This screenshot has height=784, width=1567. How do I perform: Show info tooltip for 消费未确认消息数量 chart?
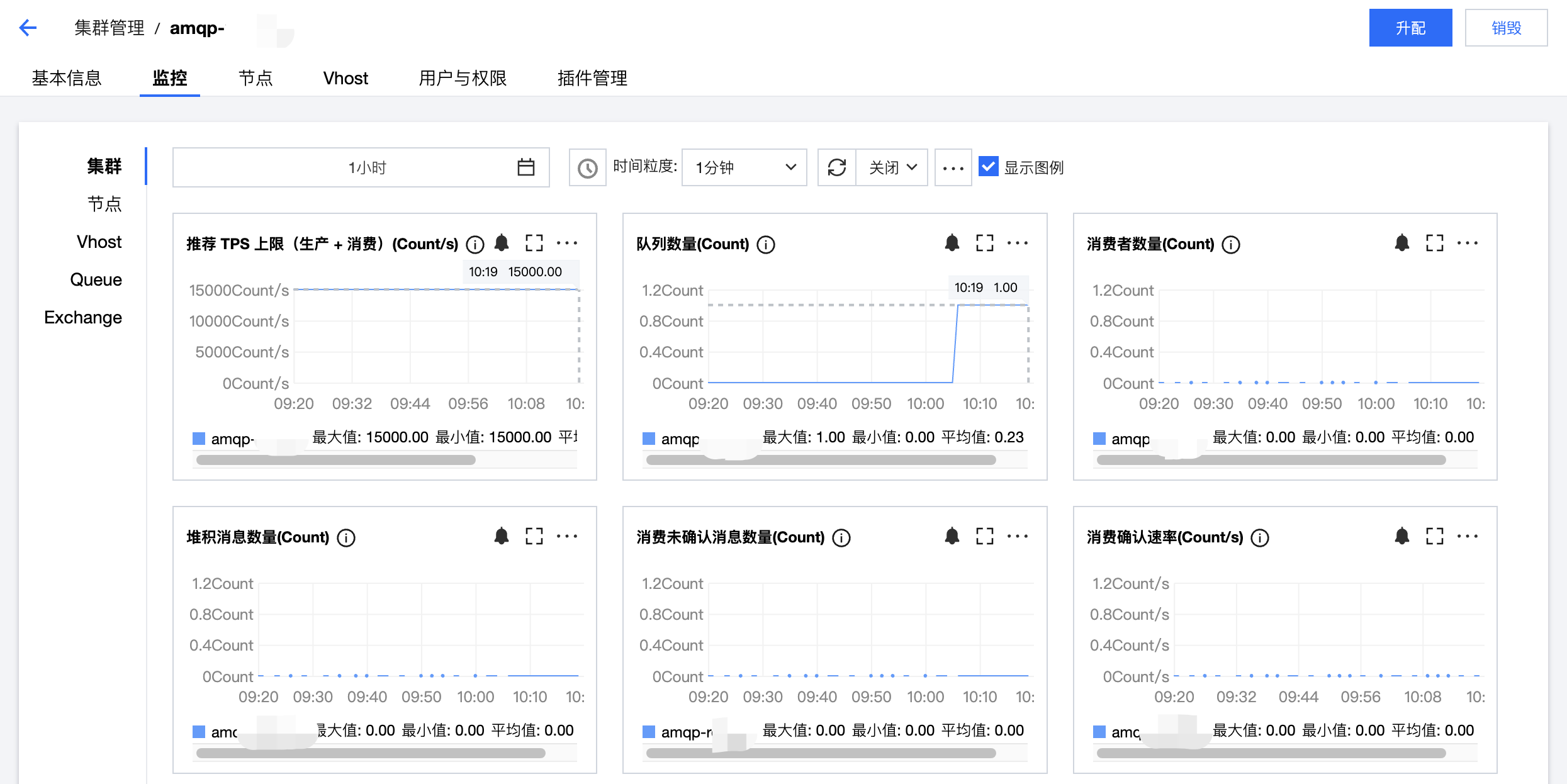click(x=841, y=537)
